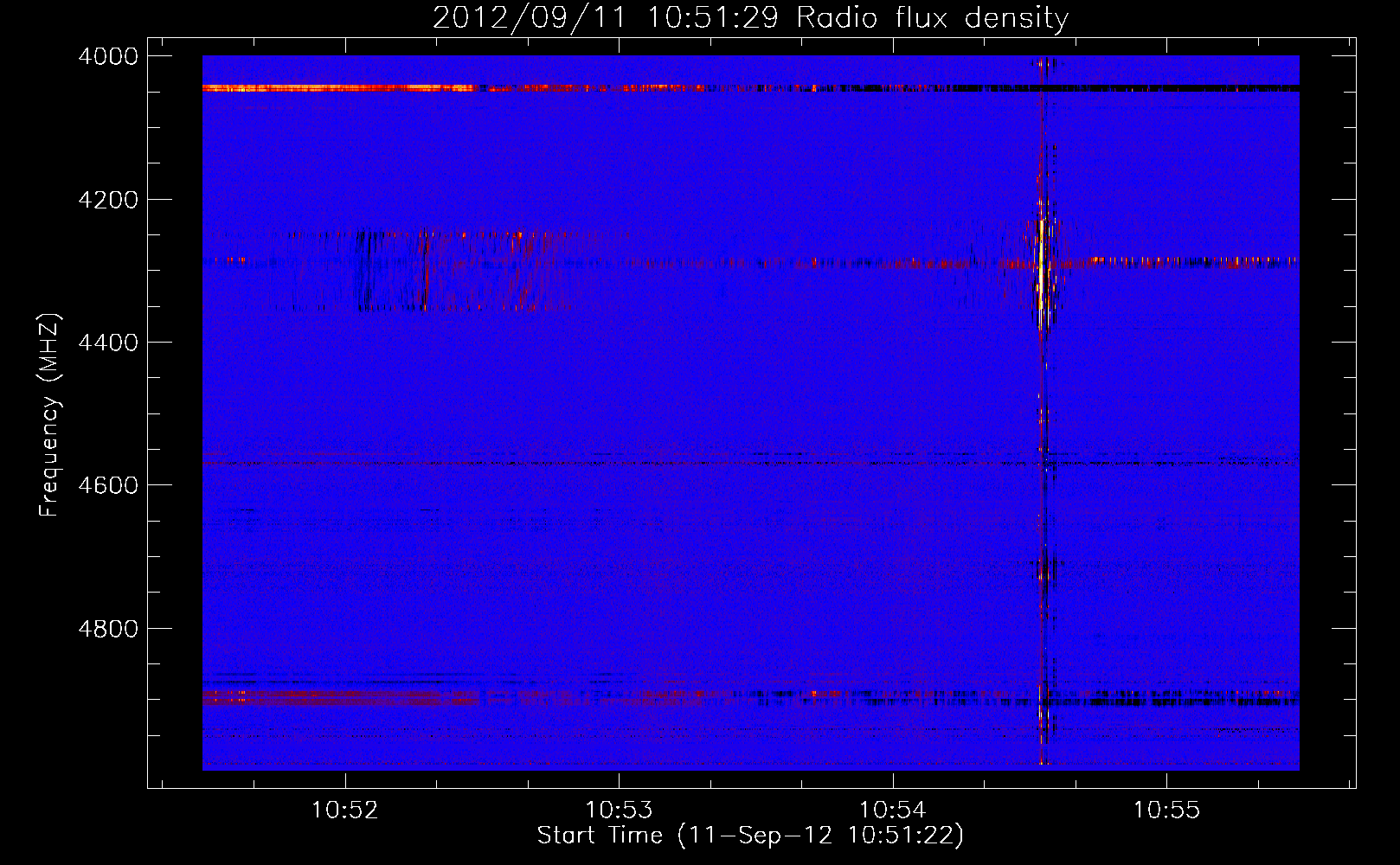This screenshot has height=865, width=1400.
Task: Click the 10:53 time tick label
Action: (x=619, y=810)
